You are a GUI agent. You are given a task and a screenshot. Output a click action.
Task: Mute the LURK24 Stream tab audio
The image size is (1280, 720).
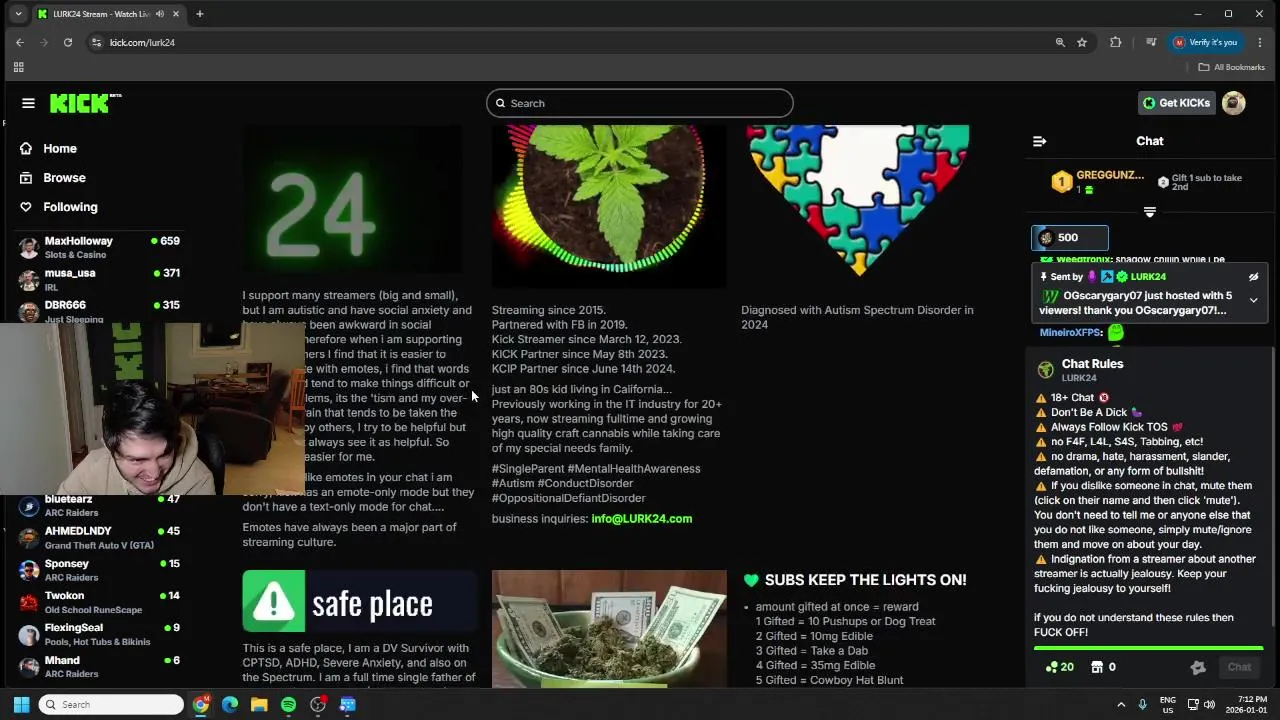point(160,14)
